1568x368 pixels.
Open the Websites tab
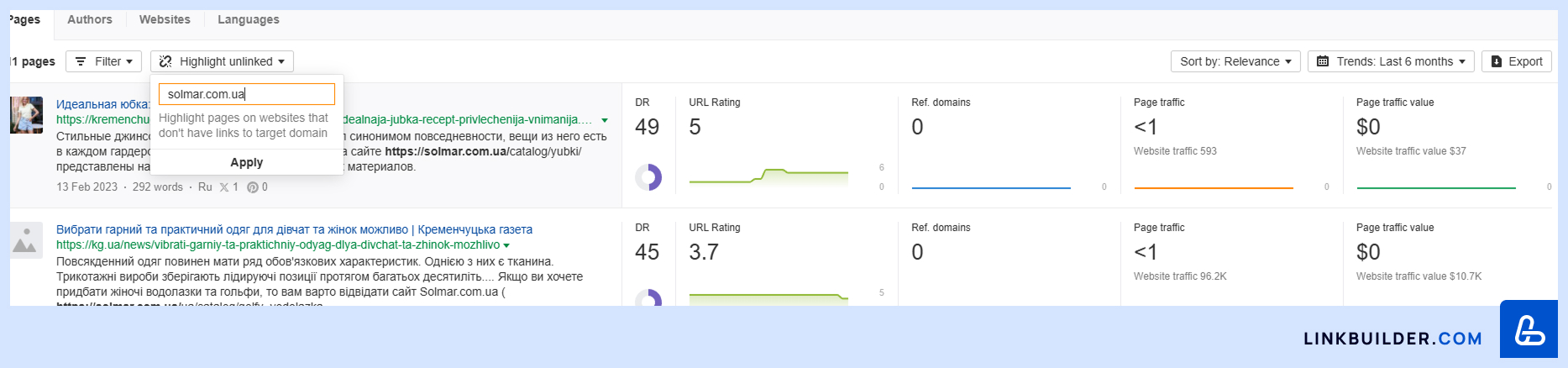coord(165,19)
